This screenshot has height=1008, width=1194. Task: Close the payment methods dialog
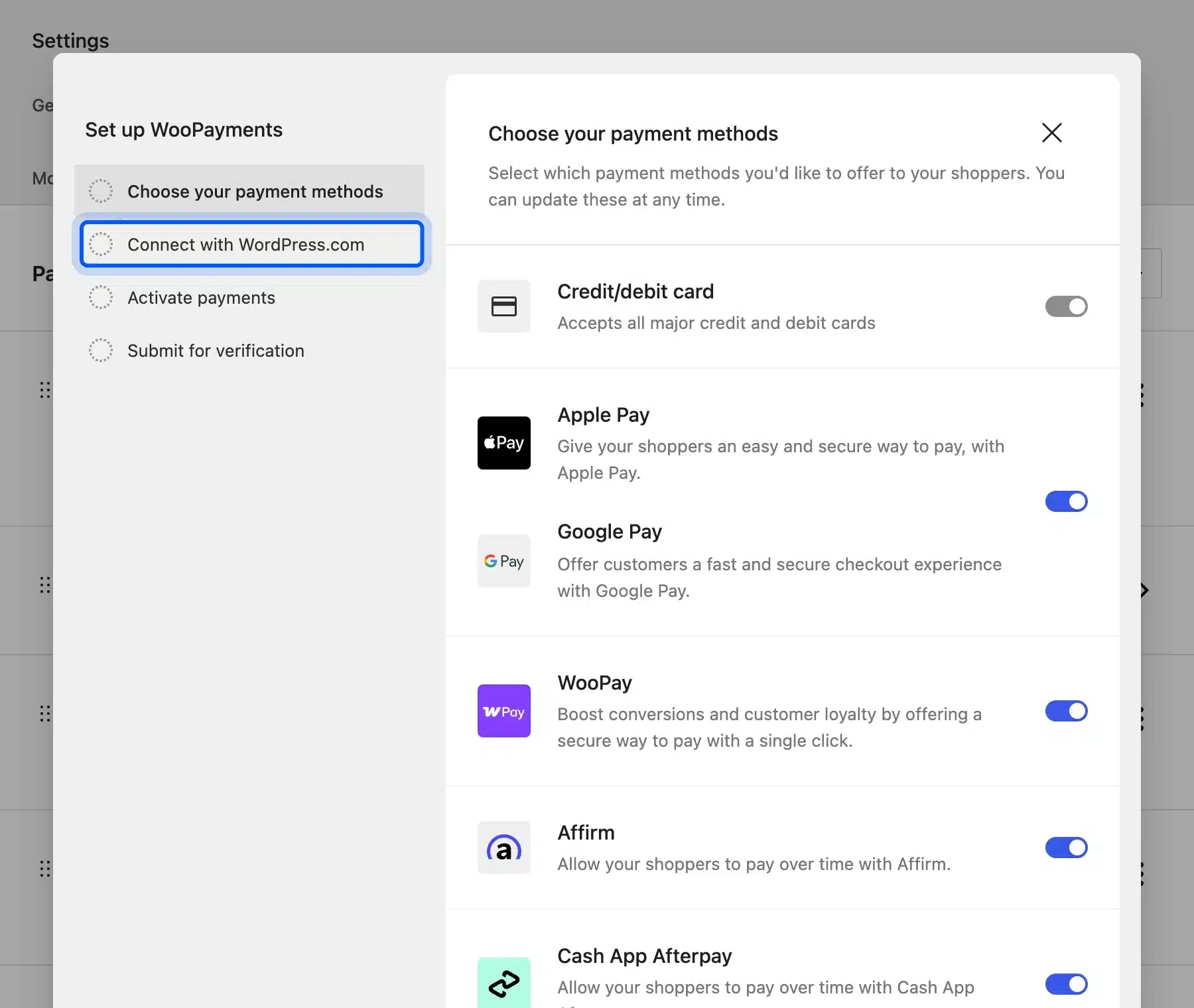click(1051, 133)
